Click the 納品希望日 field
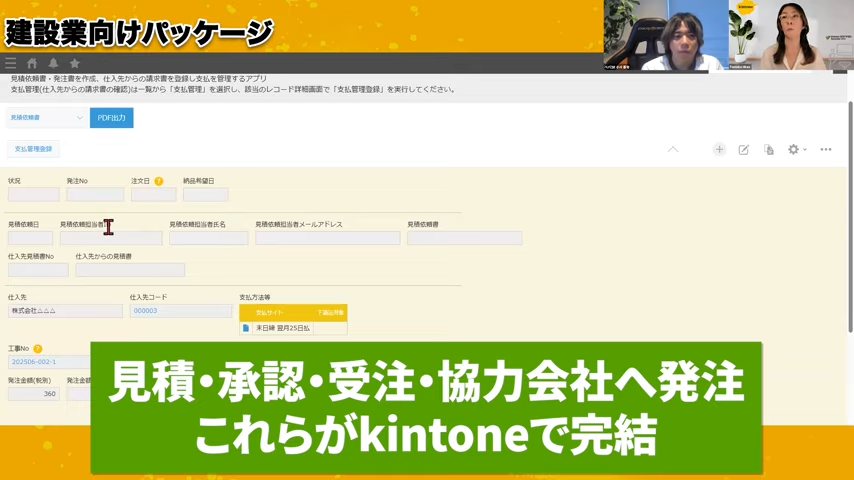 click(x=205, y=195)
